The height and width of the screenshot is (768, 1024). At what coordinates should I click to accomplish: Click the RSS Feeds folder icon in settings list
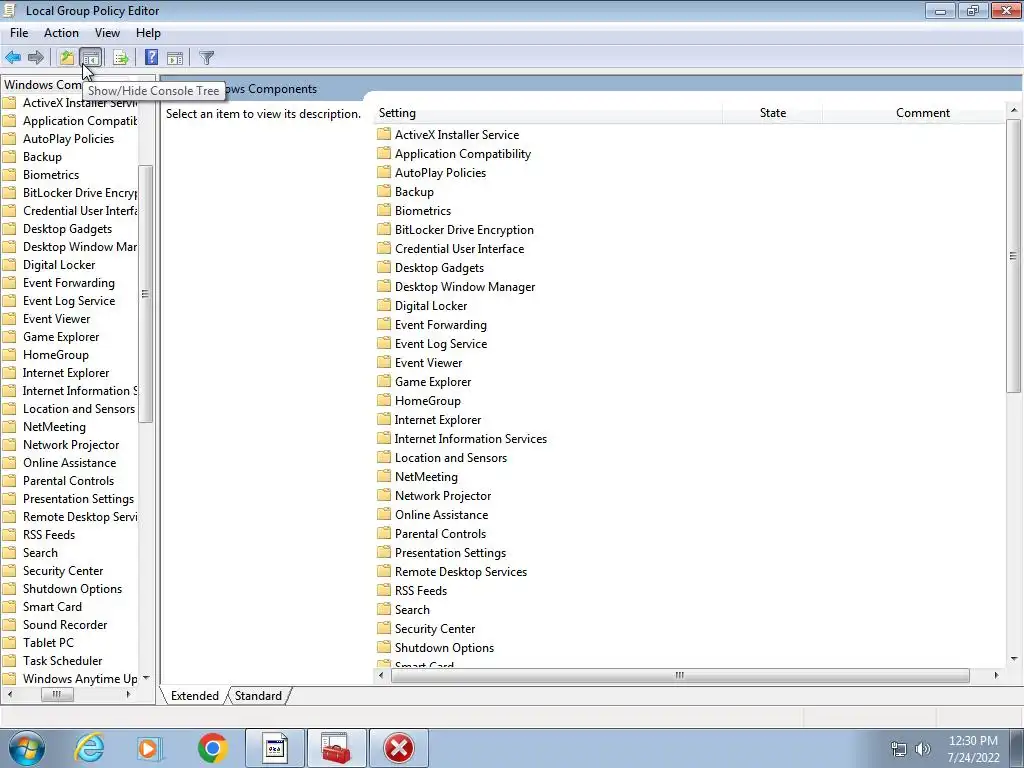[x=384, y=590]
